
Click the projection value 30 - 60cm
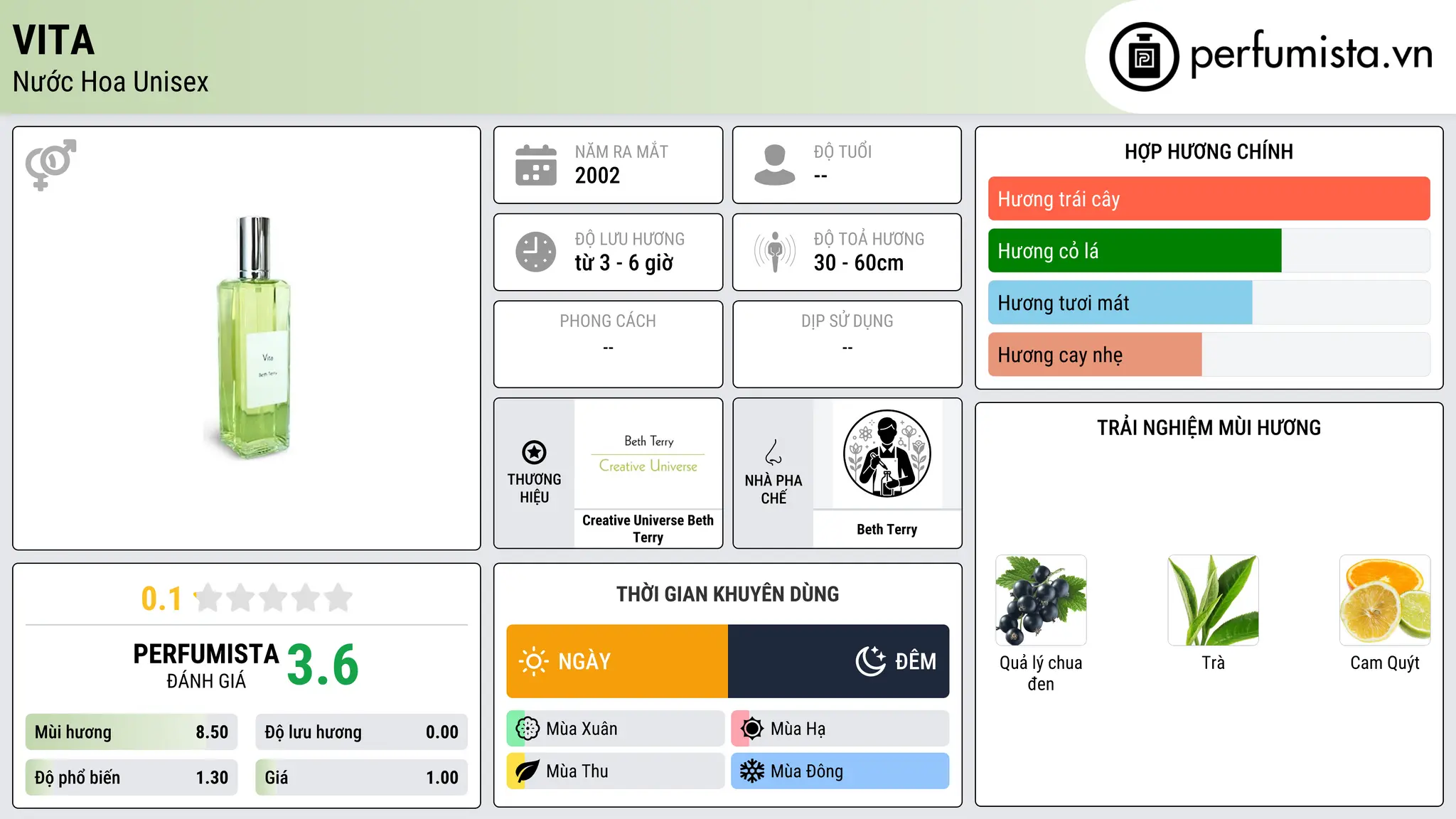pyautogui.click(x=859, y=263)
